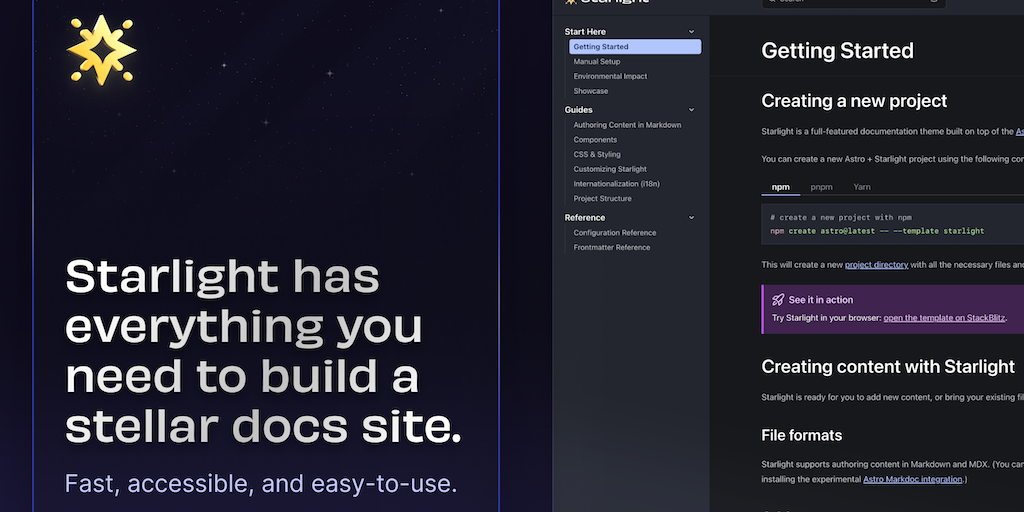Click the Start Here section heading

(585, 31)
